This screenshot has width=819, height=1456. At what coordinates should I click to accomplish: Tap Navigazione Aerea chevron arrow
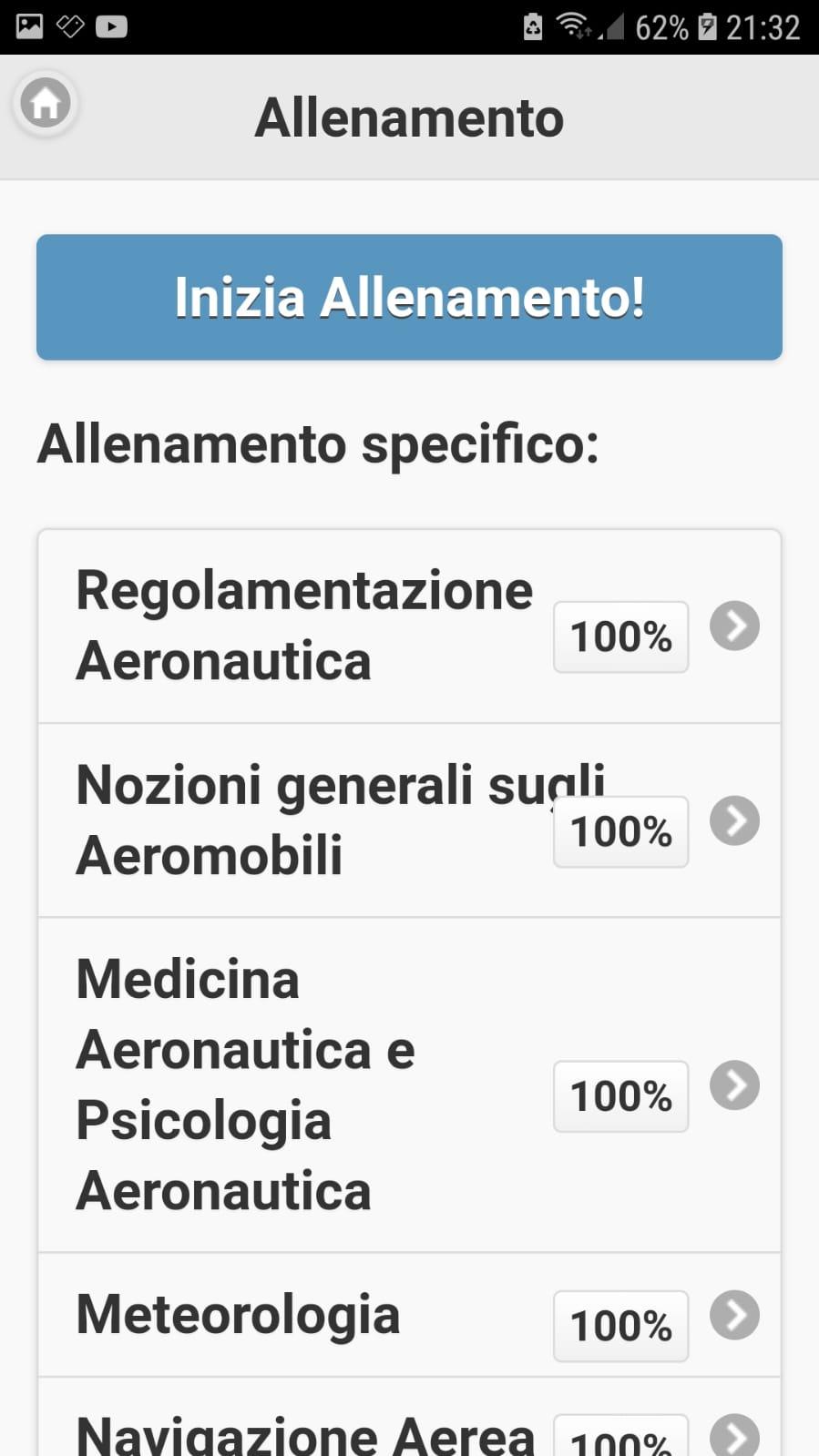coord(734,1435)
